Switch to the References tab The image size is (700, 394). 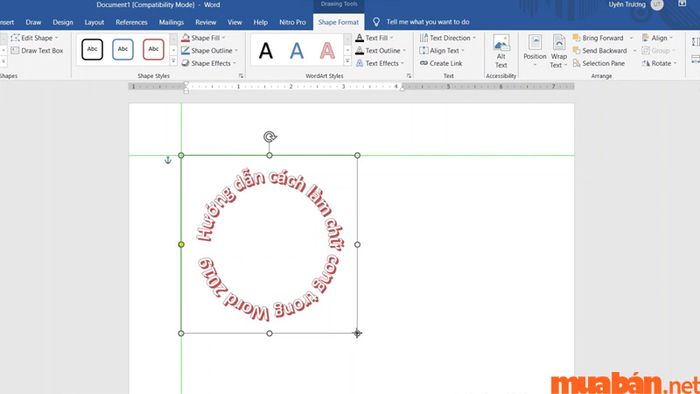131,22
